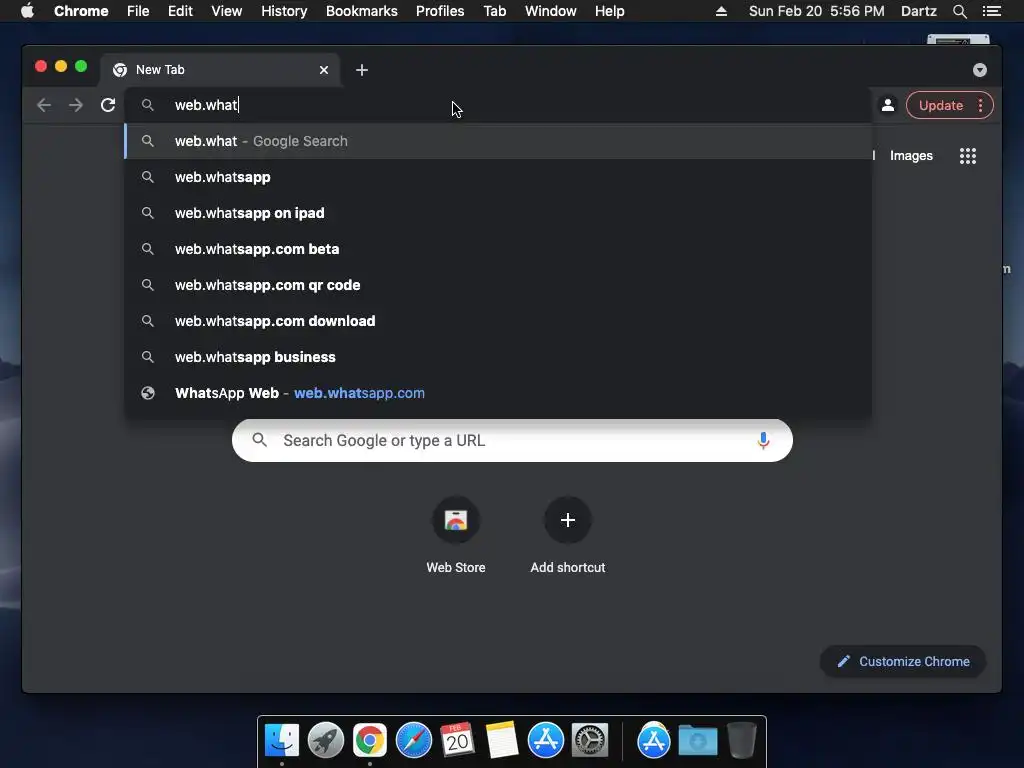Open Chrome from the Dock

tap(370, 741)
